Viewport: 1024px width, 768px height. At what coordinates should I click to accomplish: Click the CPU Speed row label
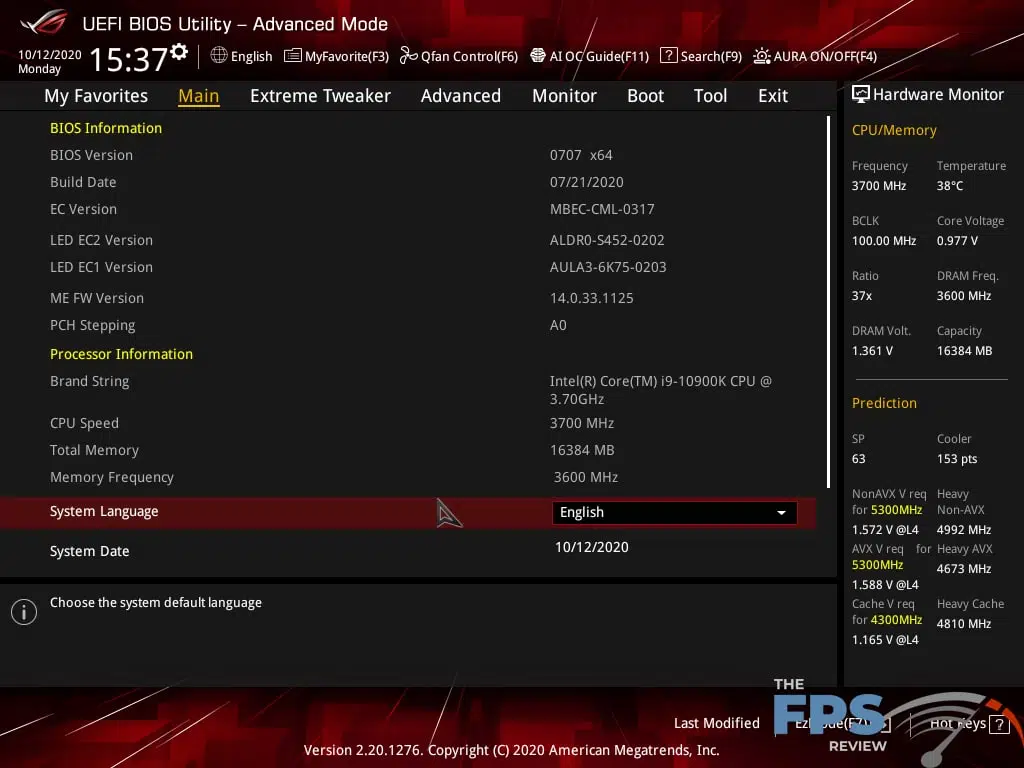tap(84, 423)
